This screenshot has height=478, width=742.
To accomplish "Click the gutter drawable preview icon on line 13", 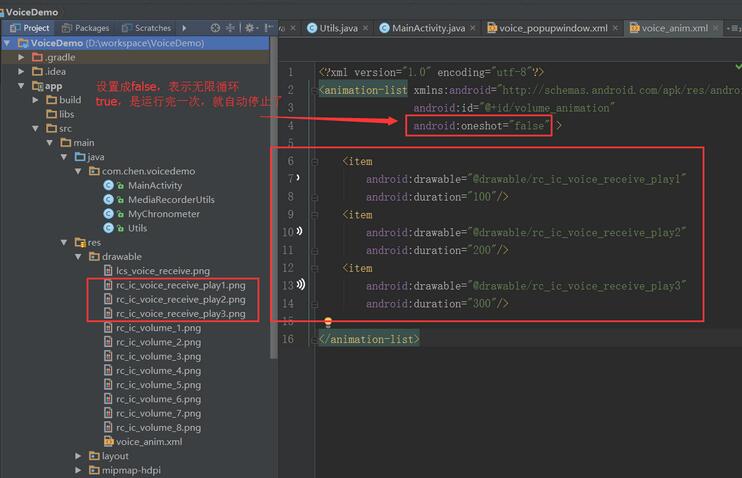I will [x=299, y=286].
